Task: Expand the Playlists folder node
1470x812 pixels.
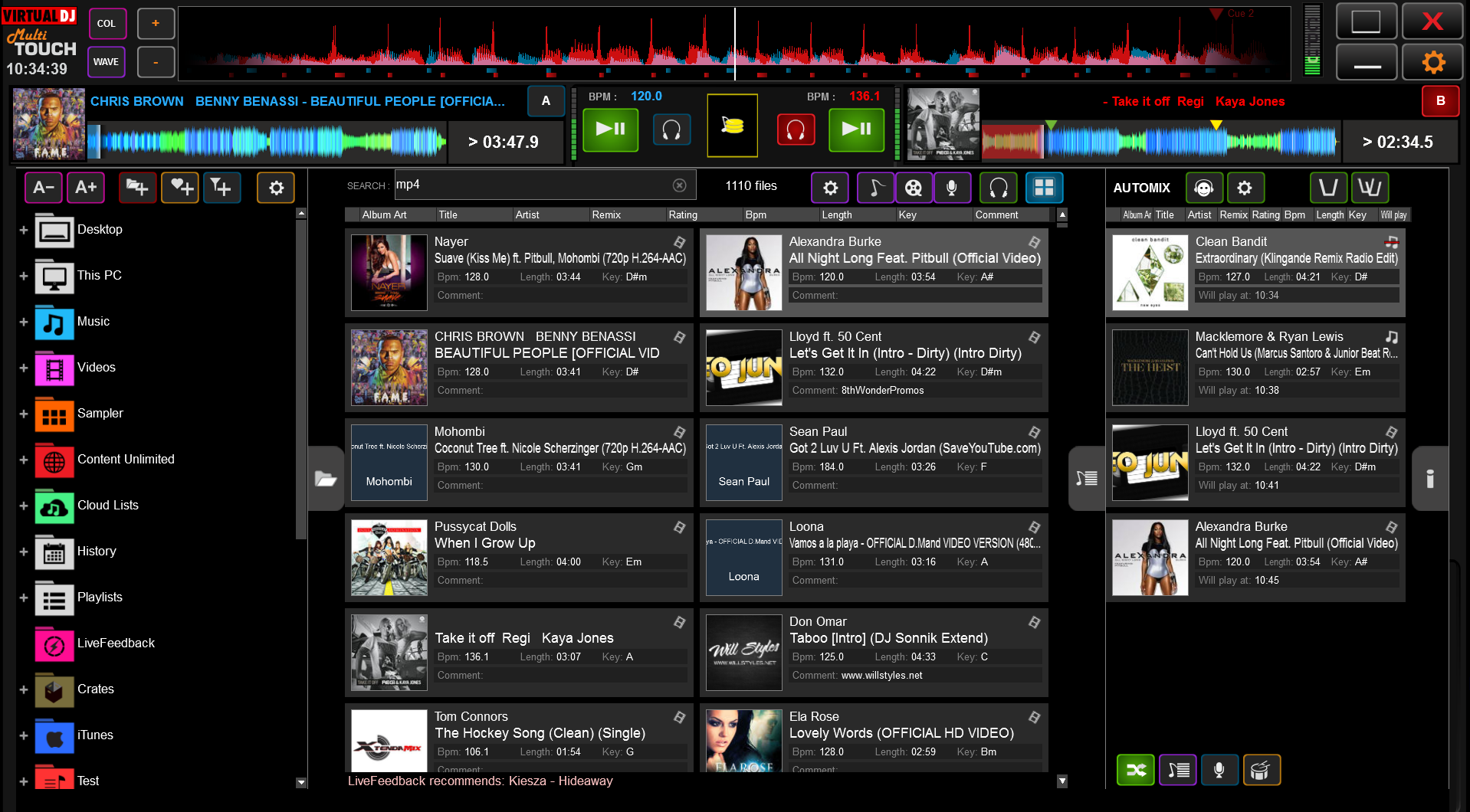Action: coord(24,598)
